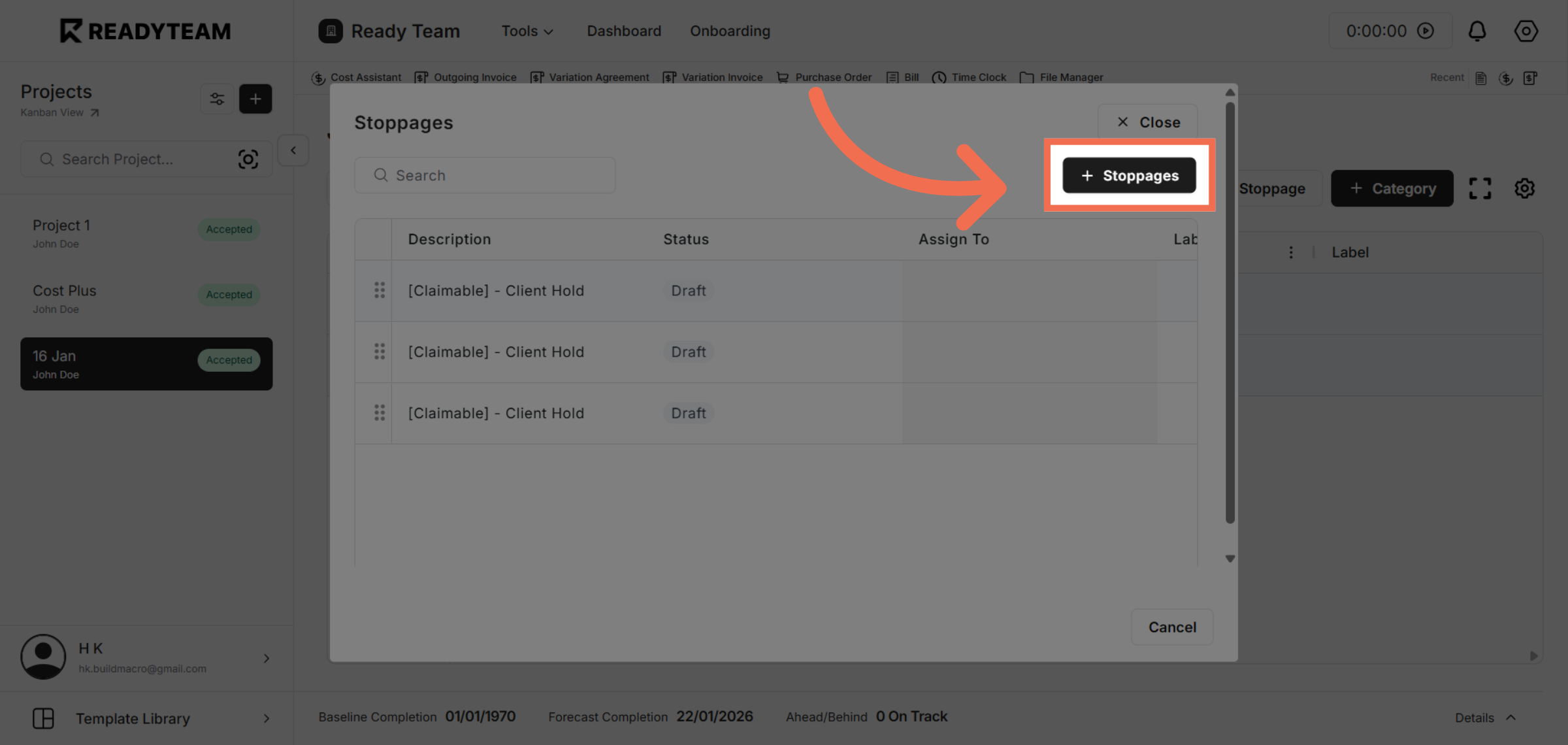Start the timer play icon
Viewport: 1568px width, 745px height.
coord(1426,31)
